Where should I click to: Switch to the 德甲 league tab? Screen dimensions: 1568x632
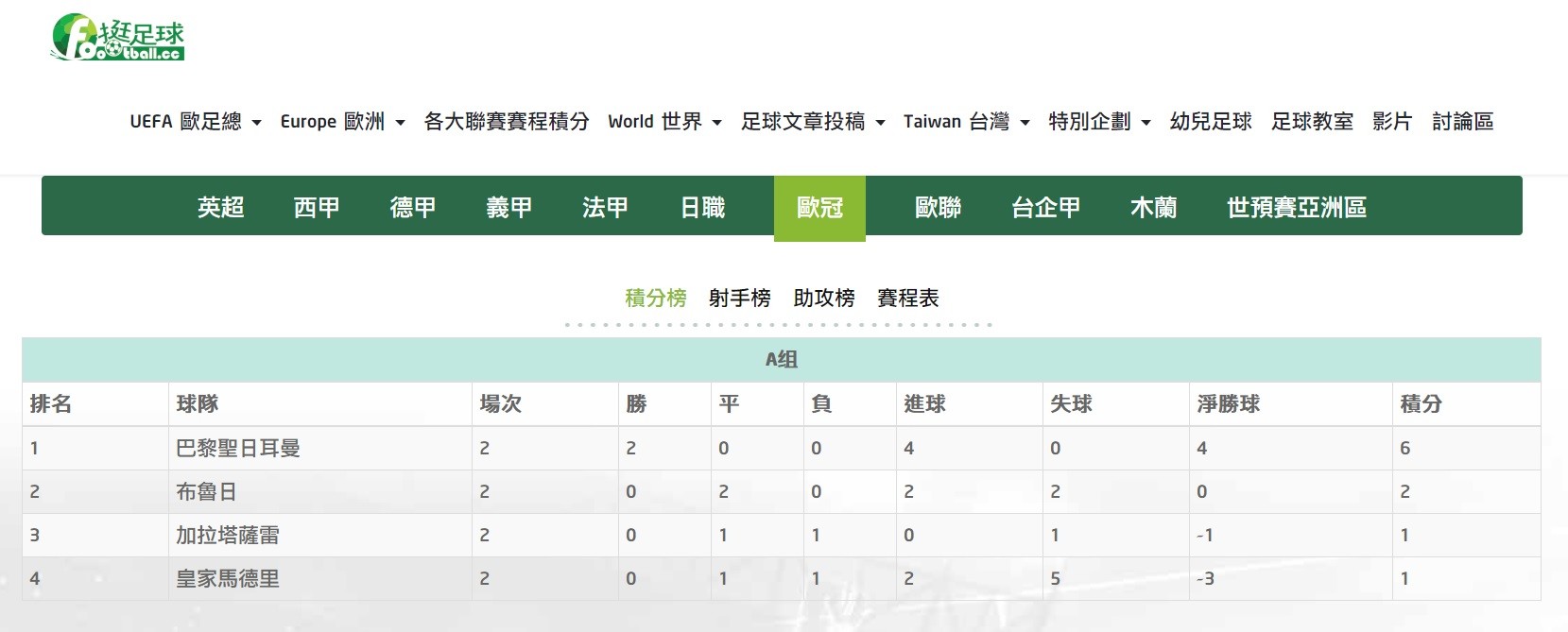pyautogui.click(x=413, y=207)
